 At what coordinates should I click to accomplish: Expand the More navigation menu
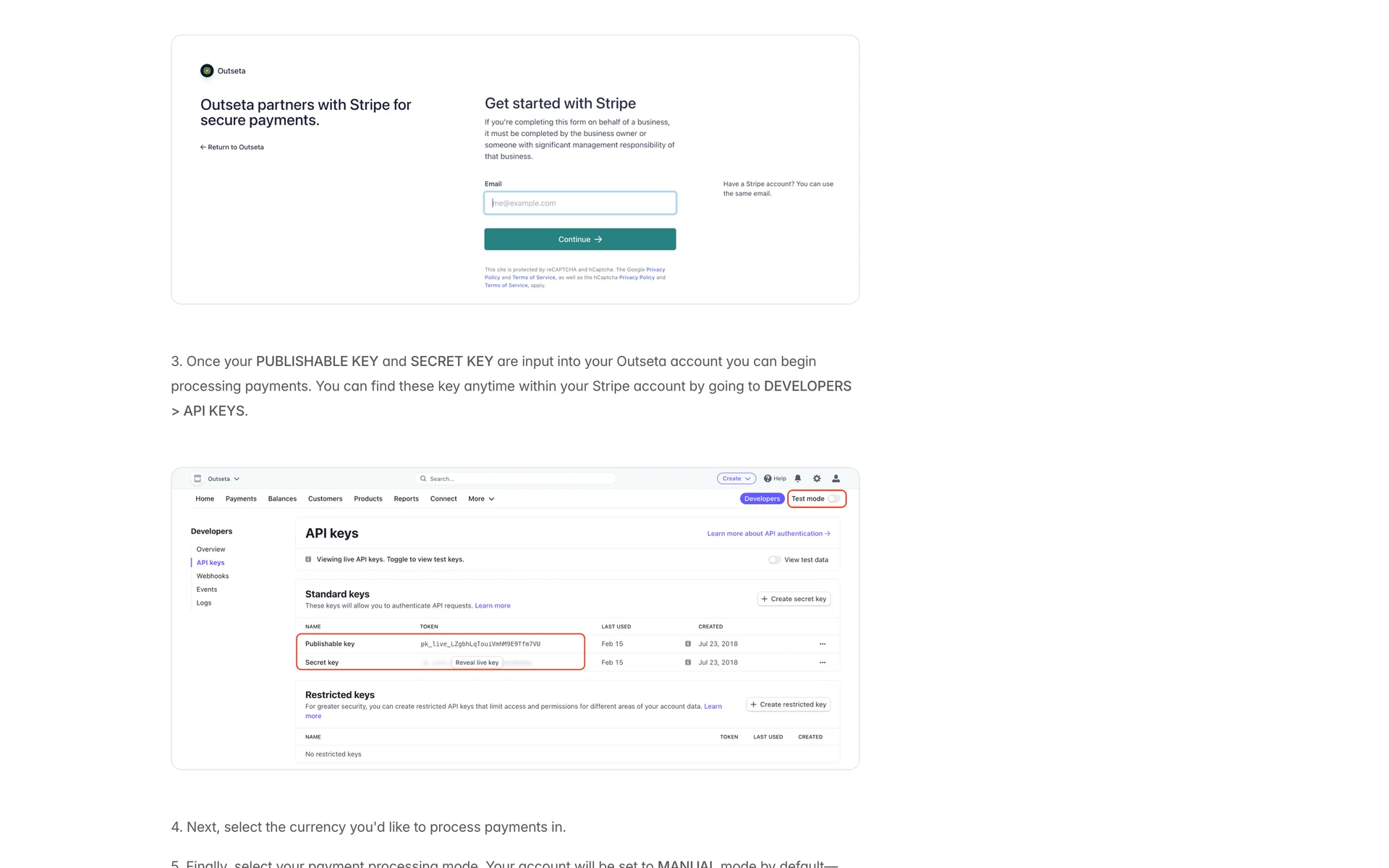pos(481,499)
